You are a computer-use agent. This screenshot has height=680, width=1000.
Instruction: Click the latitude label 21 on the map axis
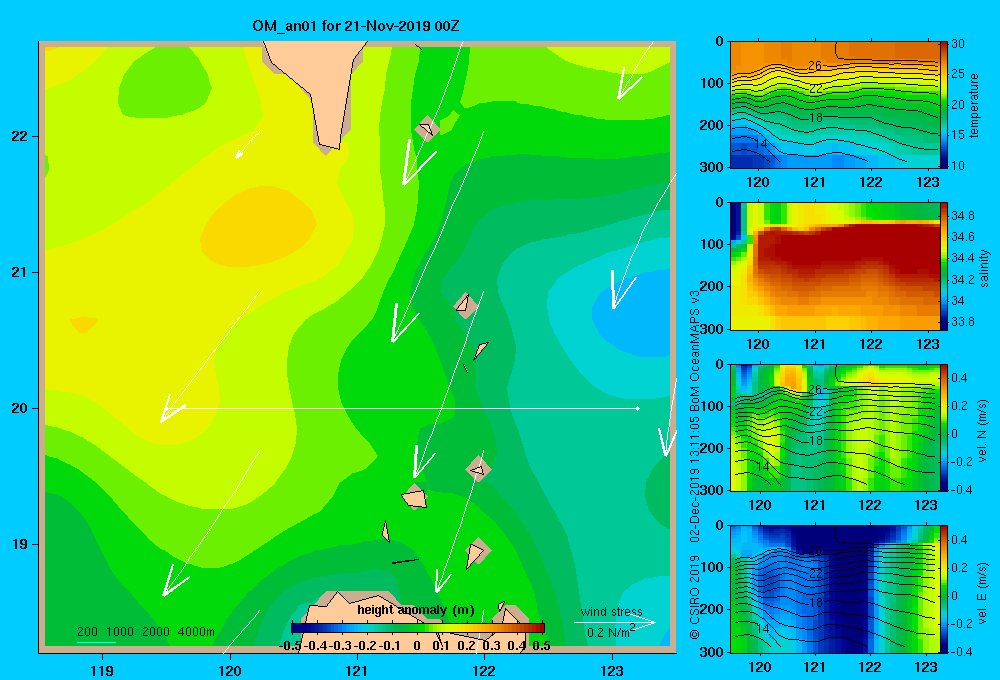[x=20, y=272]
